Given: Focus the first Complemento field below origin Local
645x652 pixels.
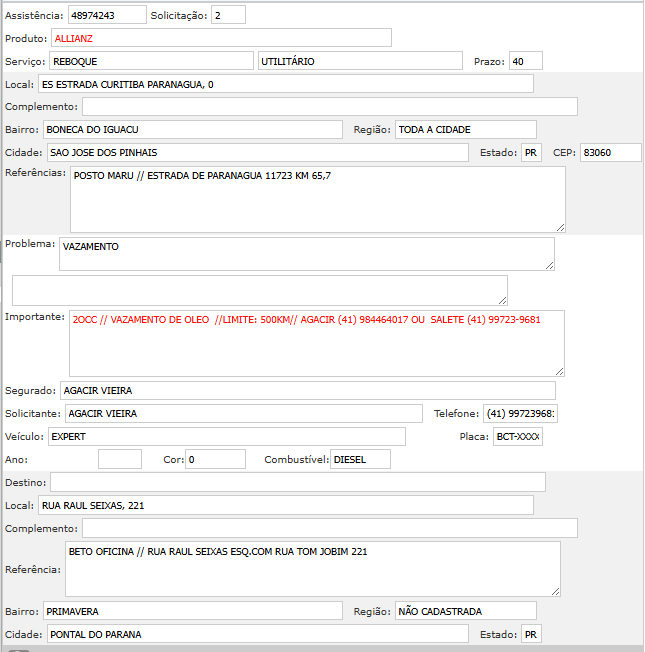Looking at the screenshot, I should [330, 107].
